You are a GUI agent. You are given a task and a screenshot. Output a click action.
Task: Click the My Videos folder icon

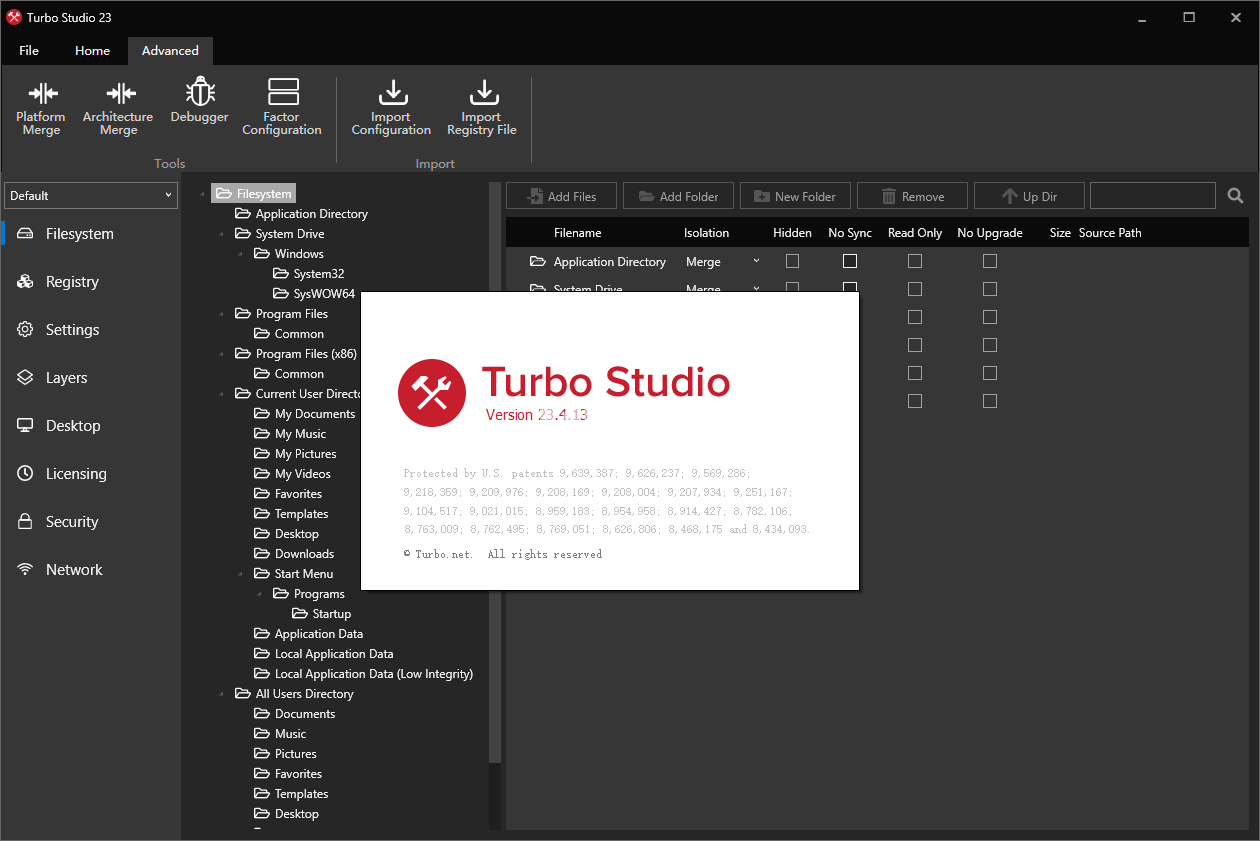(x=262, y=474)
